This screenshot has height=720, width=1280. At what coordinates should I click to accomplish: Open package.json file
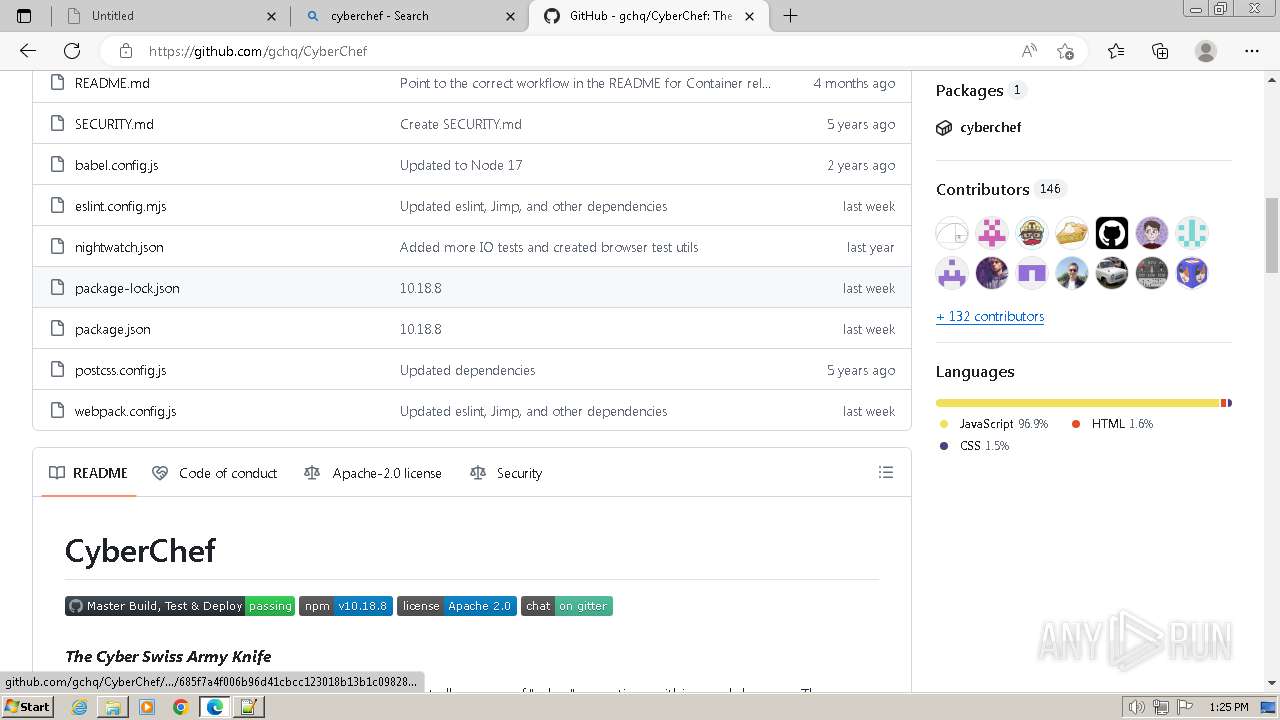(113, 329)
